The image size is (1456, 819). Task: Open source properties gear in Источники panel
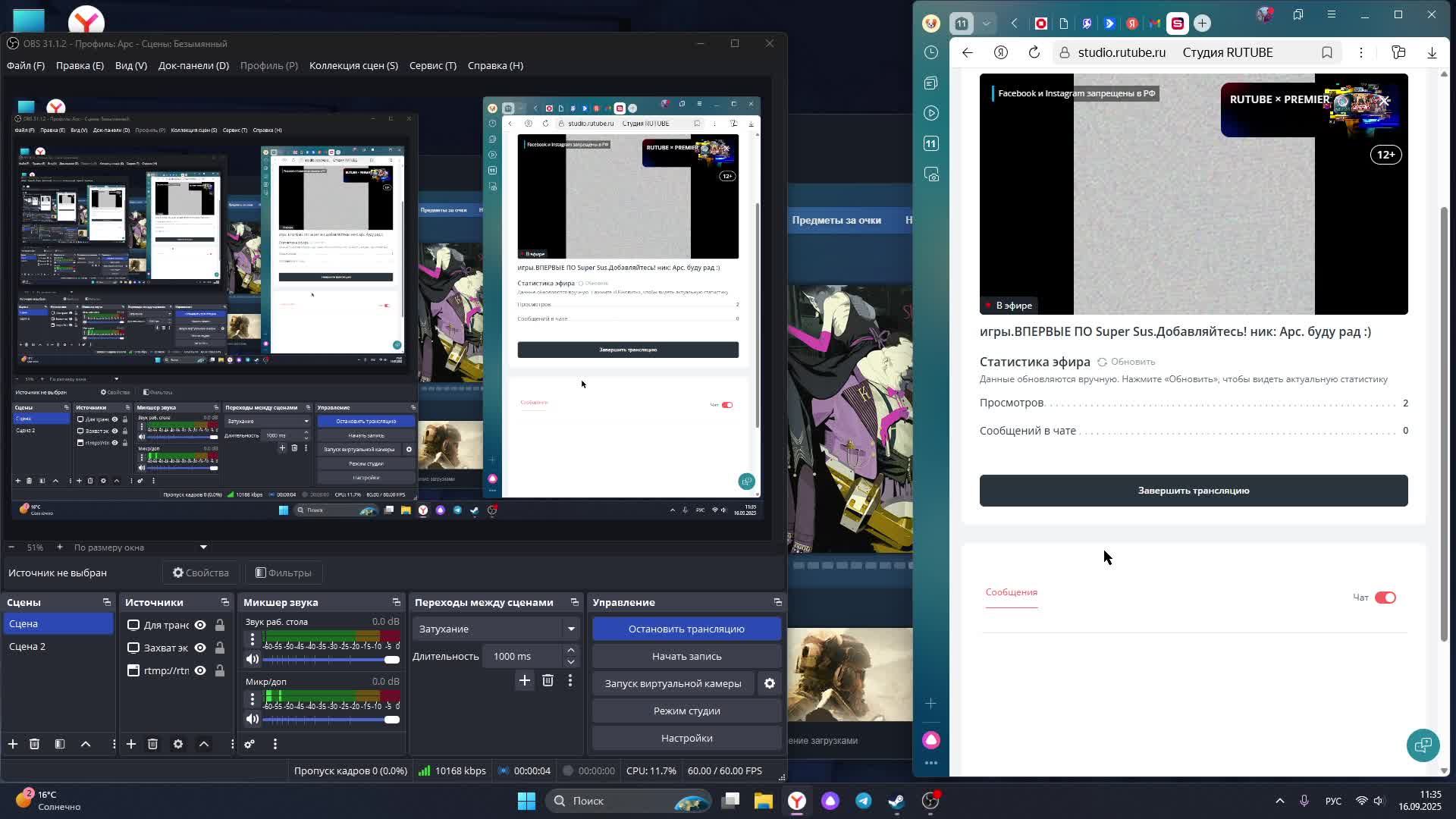click(x=178, y=744)
